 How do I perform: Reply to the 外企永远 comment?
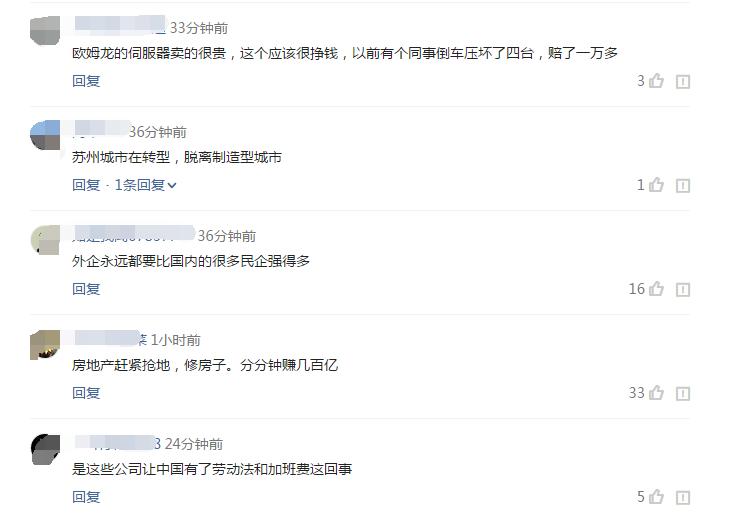[x=86, y=289]
